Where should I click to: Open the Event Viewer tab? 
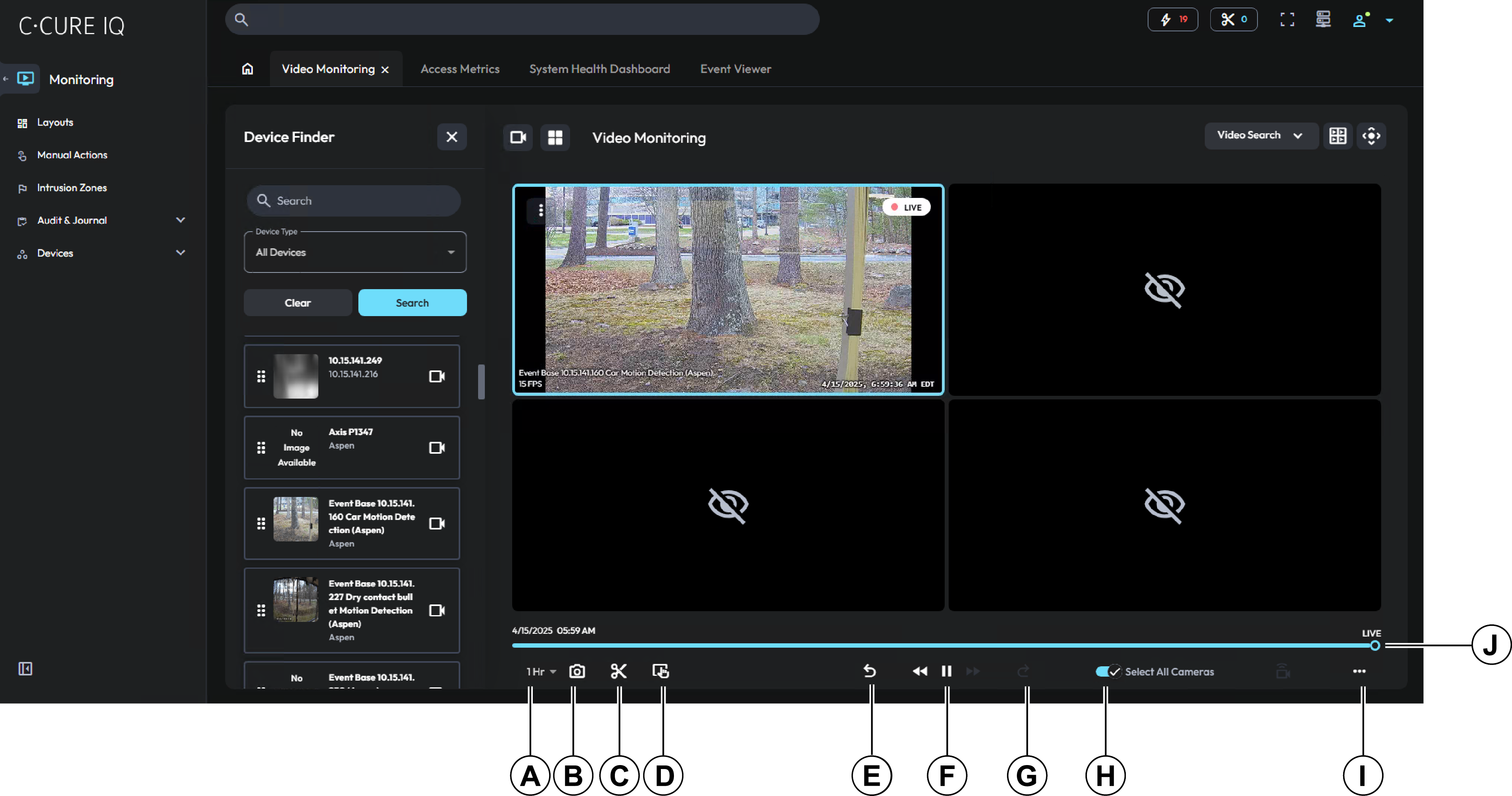click(735, 69)
